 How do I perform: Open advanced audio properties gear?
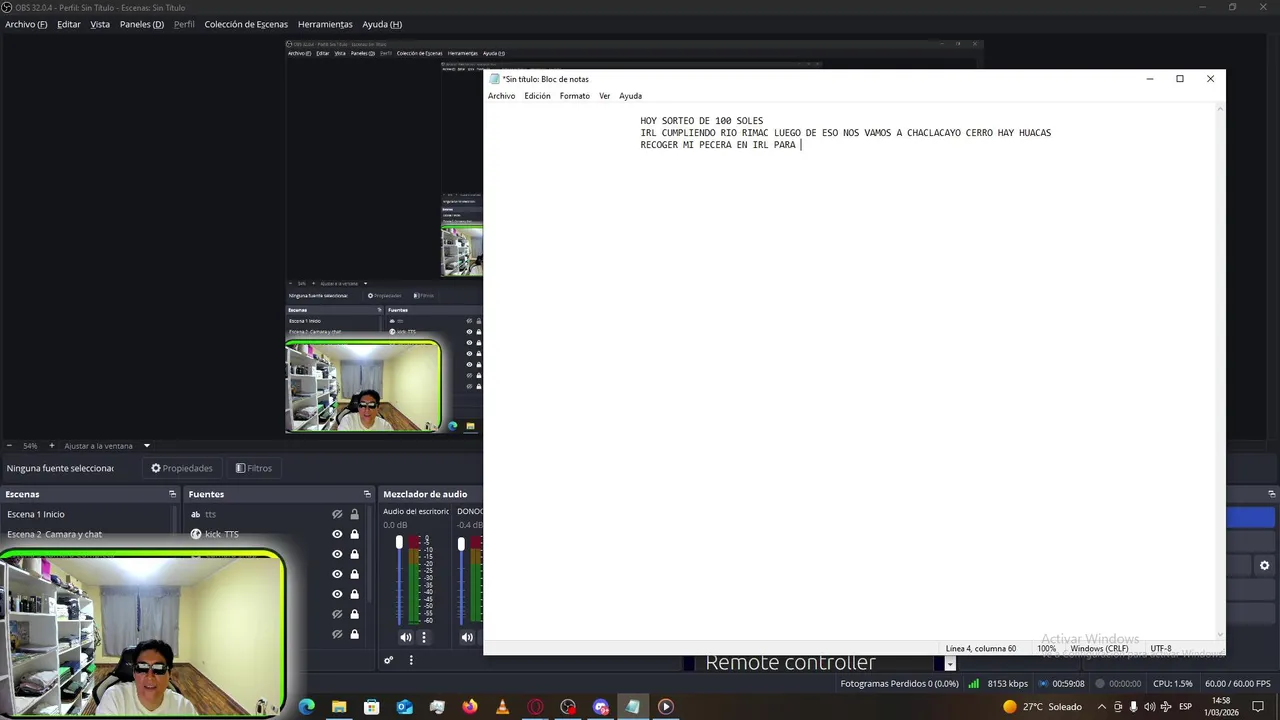click(389, 660)
